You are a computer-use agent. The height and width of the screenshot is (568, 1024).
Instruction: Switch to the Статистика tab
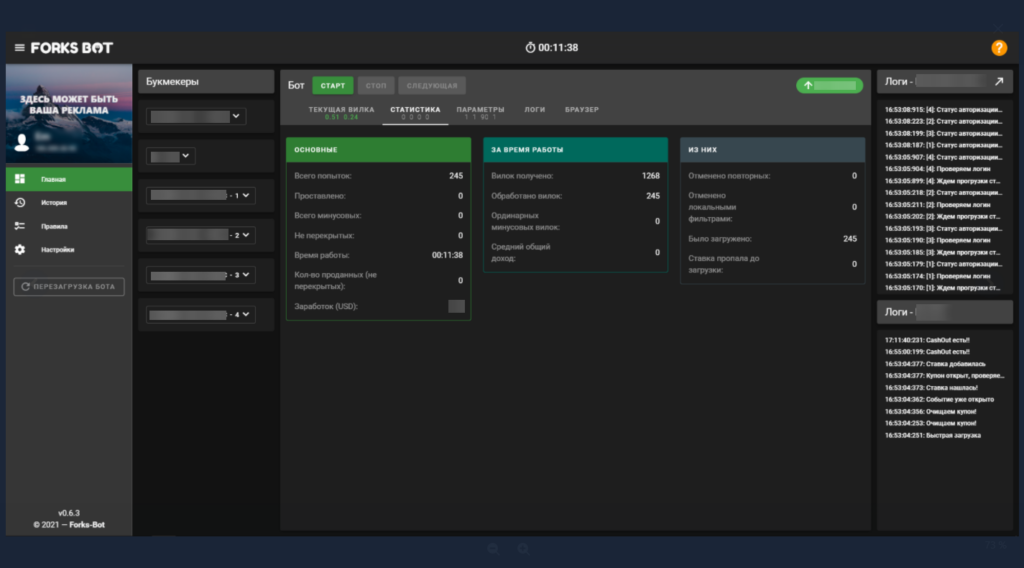tap(415, 112)
